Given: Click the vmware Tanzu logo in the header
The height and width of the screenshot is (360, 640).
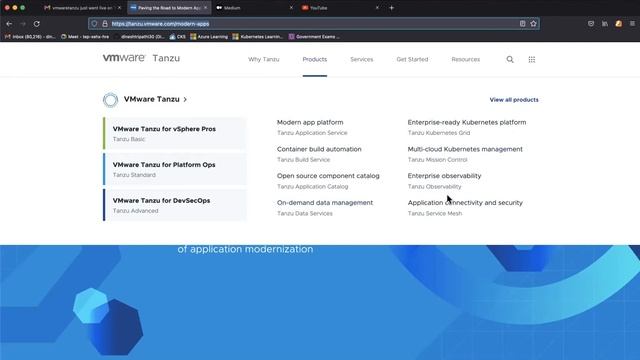Looking at the screenshot, I should pos(141,58).
